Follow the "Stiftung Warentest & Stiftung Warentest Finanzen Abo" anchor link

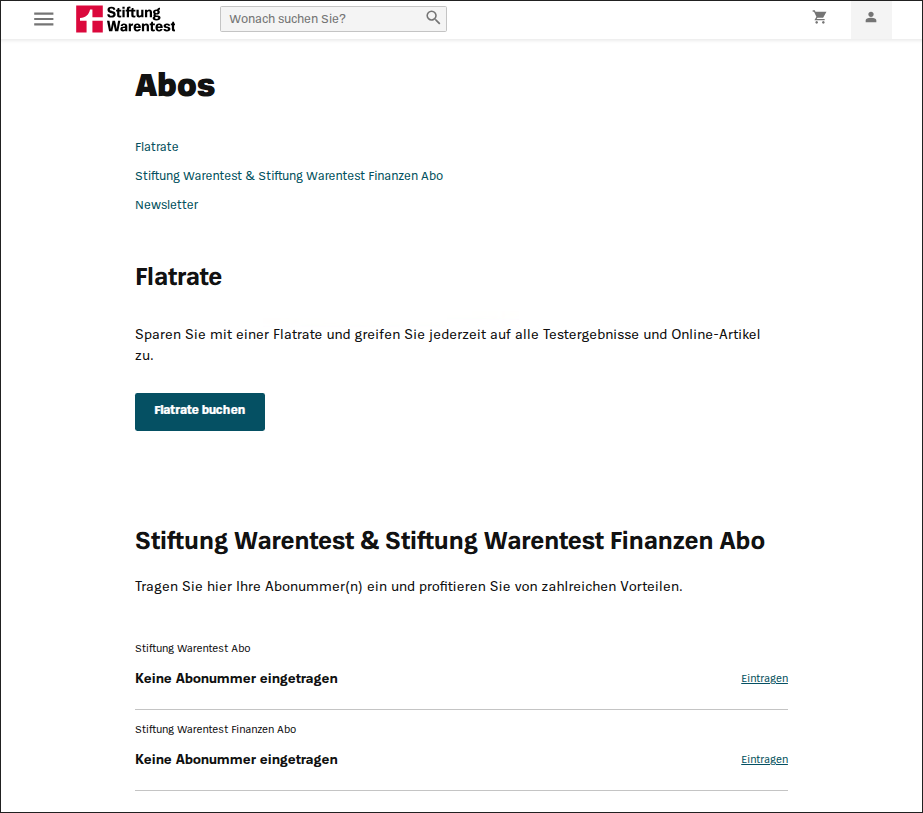coord(289,176)
